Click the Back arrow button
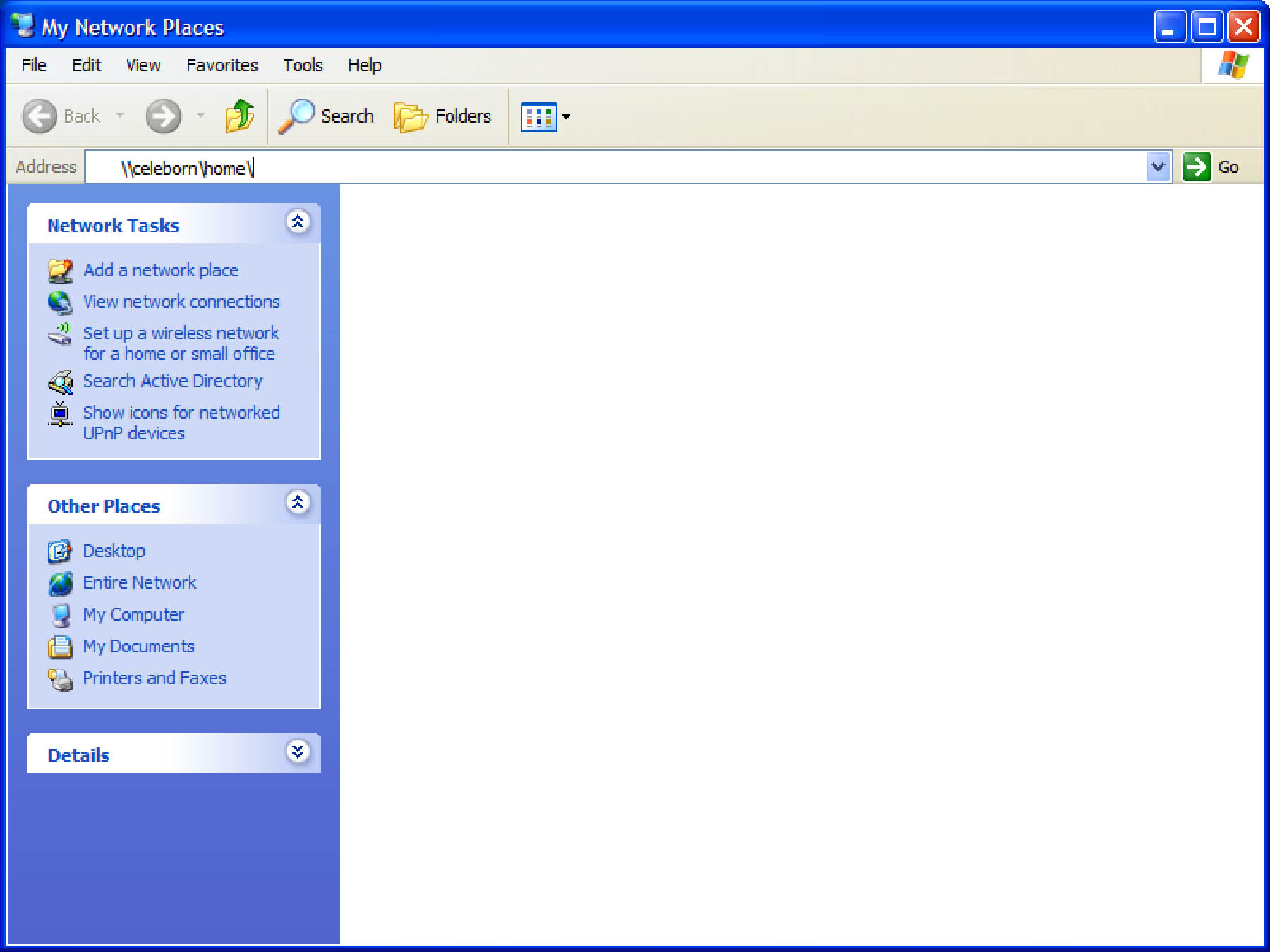 [39, 116]
